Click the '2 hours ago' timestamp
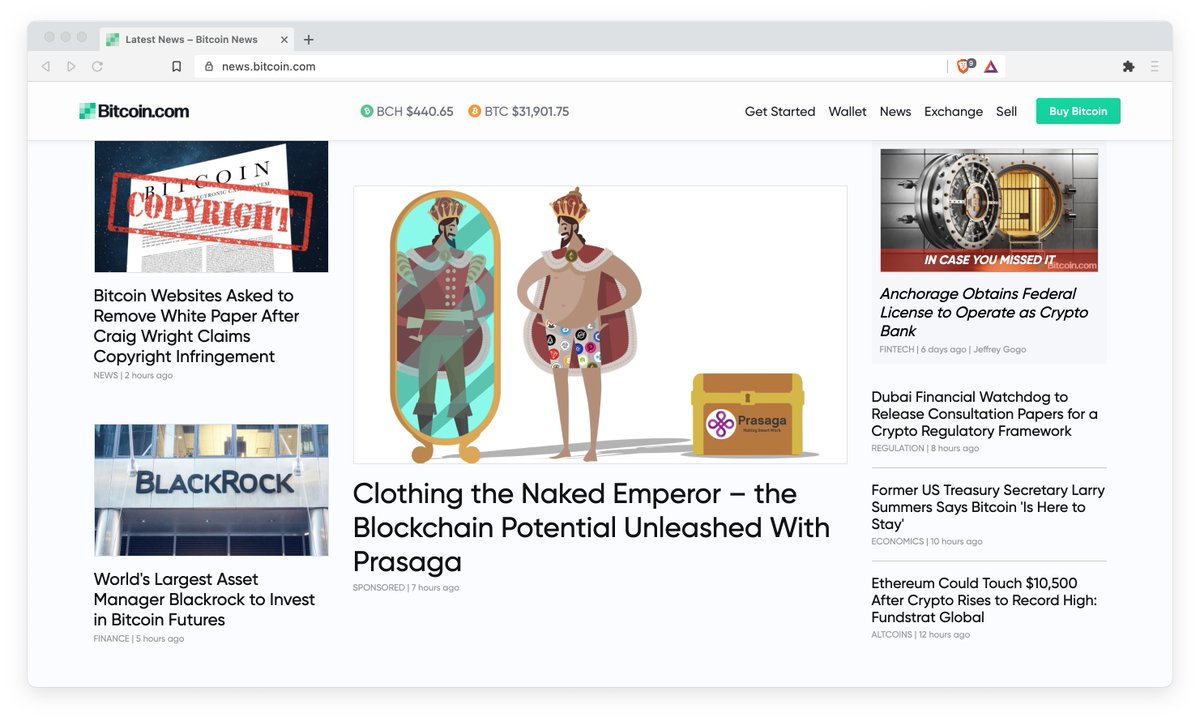Image resolution: width=1200 pixels, height=721 pixels. [149, 376]
